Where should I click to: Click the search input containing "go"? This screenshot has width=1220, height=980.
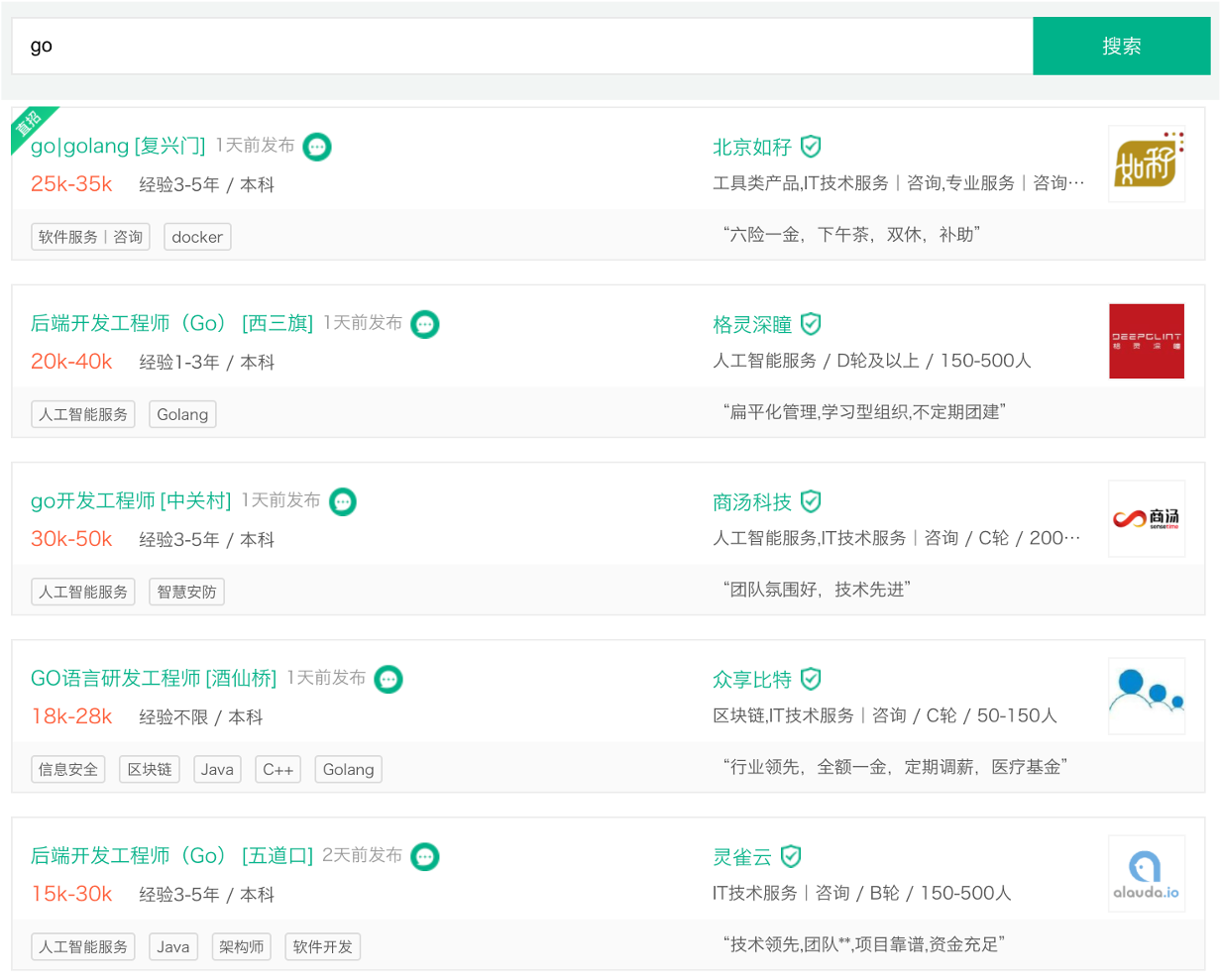pyautogui.click(x=522, y=47)
